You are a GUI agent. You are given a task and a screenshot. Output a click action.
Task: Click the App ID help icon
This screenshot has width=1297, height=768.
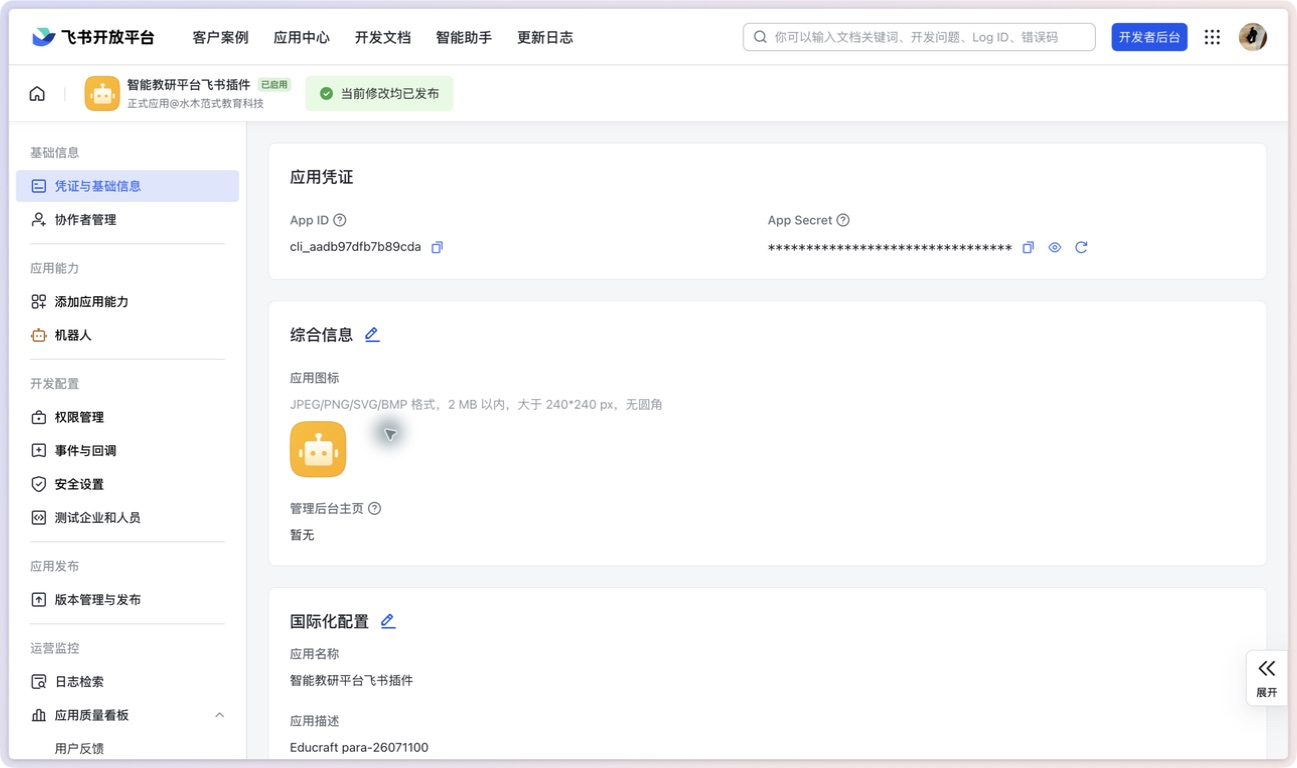[x=340, y=220]
